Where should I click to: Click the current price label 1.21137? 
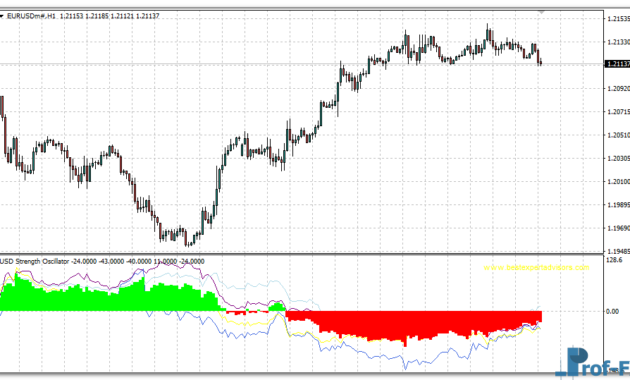[618, 64]
